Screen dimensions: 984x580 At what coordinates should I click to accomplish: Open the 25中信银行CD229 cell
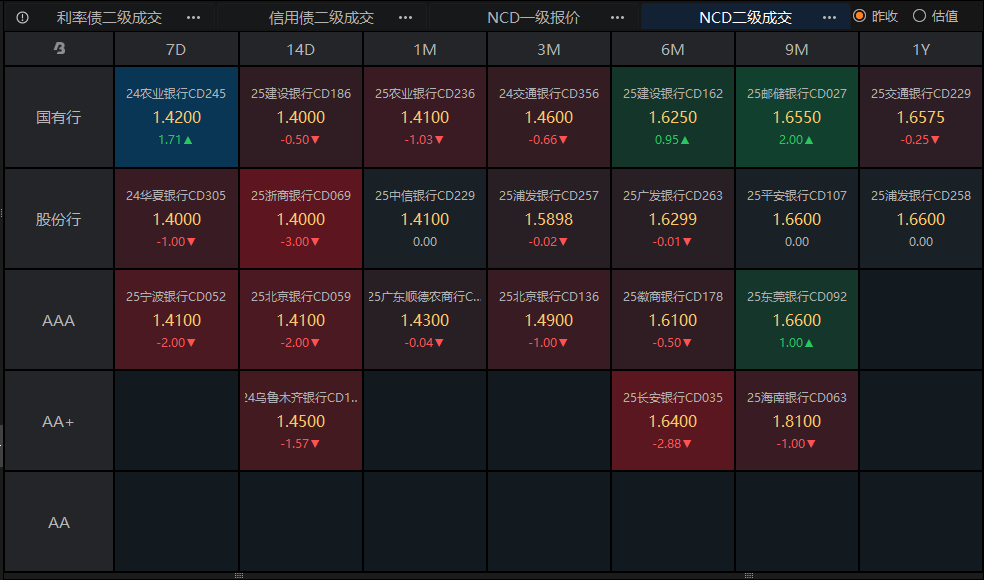[x=425, y=218]
